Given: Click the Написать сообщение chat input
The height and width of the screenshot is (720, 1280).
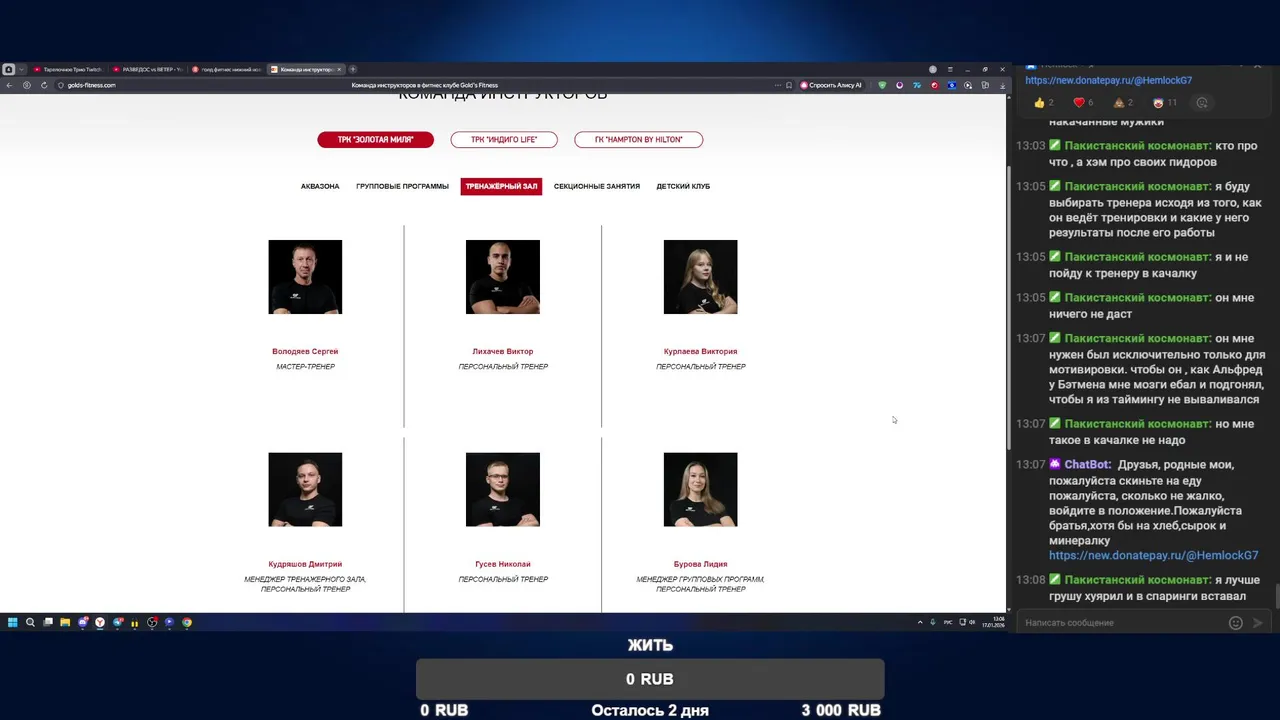Looking at the screenshot, I should click(x=1120, y=622).
